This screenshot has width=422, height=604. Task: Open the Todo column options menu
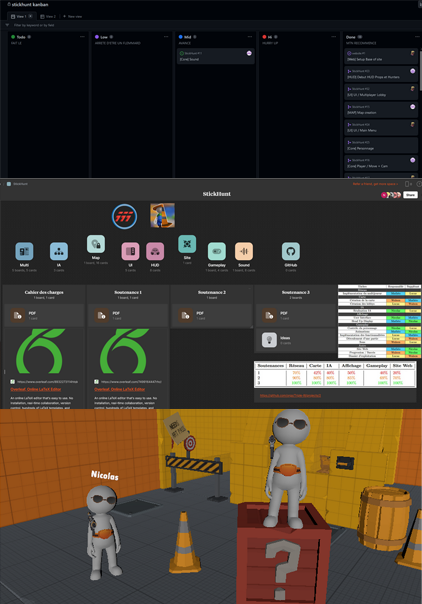[82, 37]
